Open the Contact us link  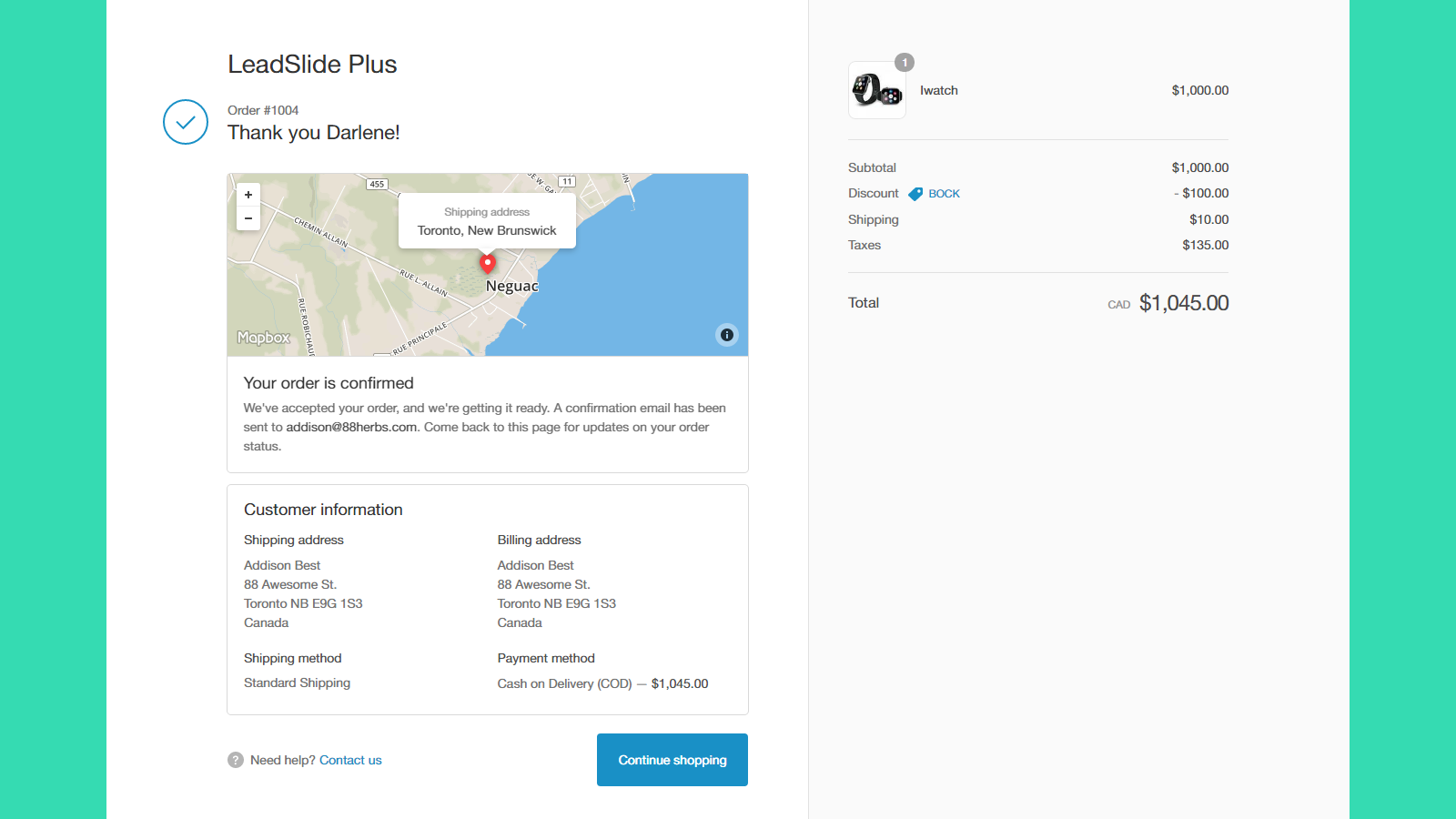click(350, 760)
